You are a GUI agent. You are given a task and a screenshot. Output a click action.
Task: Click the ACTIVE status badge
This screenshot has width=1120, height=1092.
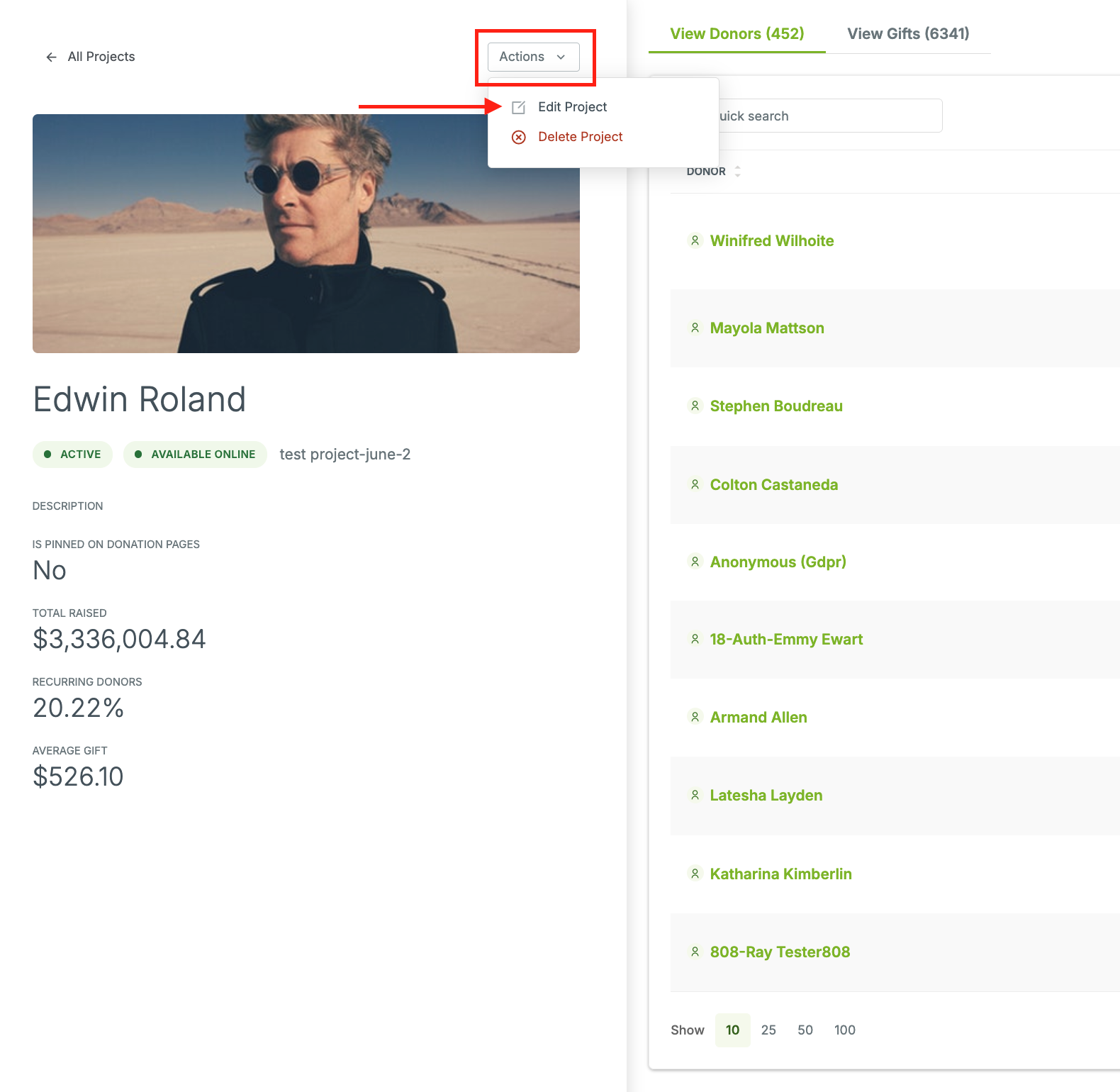[72, 455]
